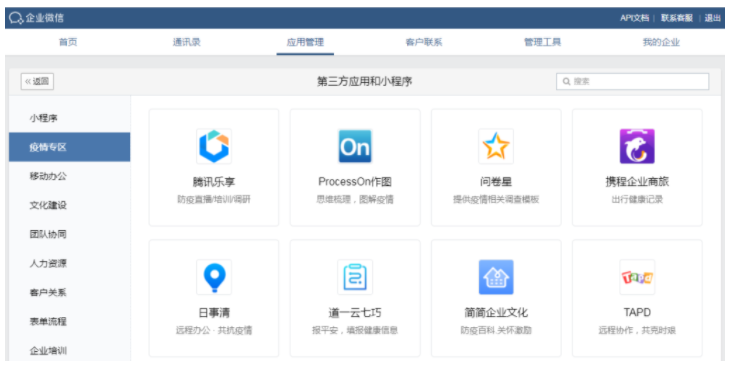Click the 道一云七巧 app name

(355, 313)
